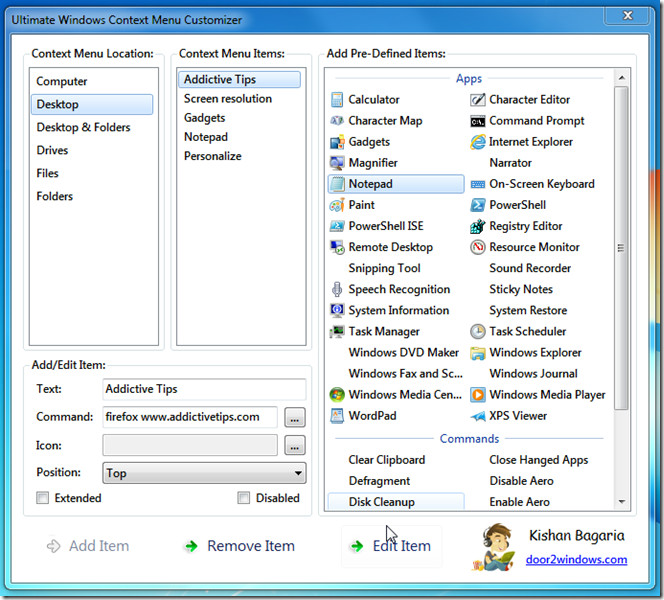The width and height of the screenshot is (664, 600).
Task: Click the scroll up arrow in pre-defined list
Action: coord(622,77)
